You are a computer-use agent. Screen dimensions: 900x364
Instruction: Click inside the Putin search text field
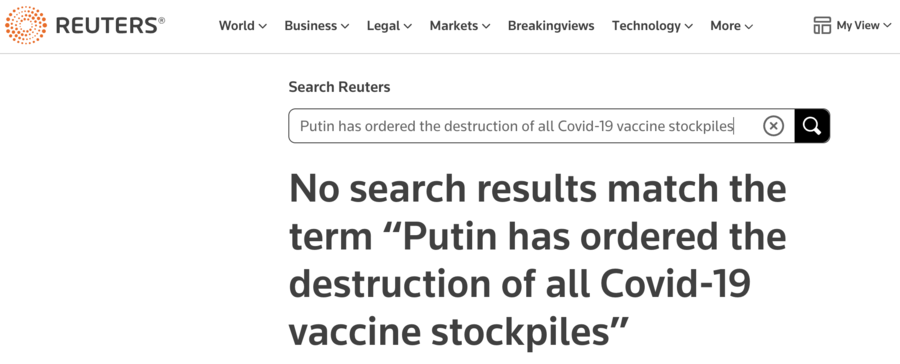point(525,126)
